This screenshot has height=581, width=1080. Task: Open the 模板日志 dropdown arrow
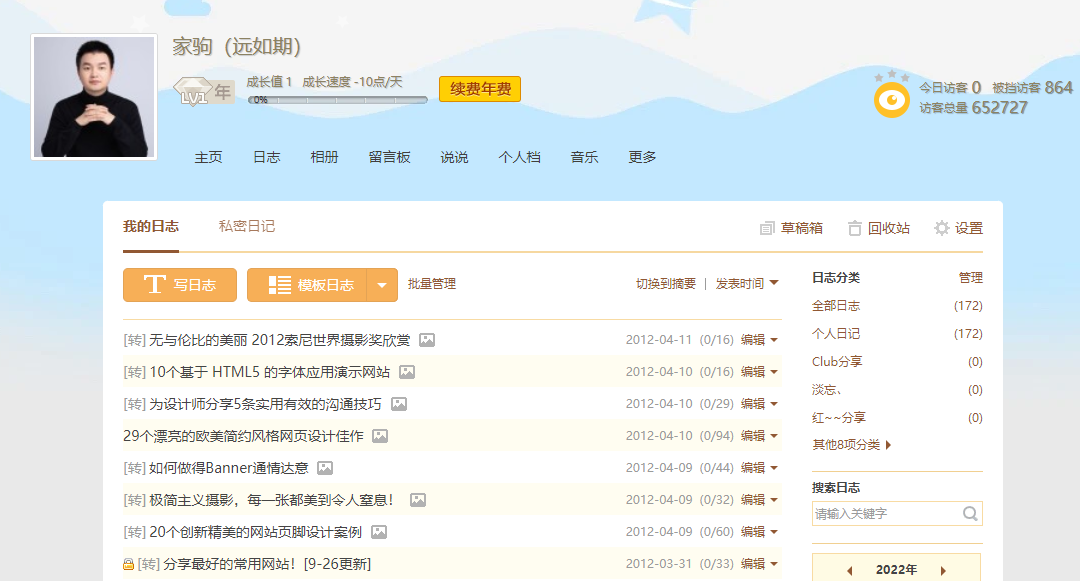(x=382, y=285)
